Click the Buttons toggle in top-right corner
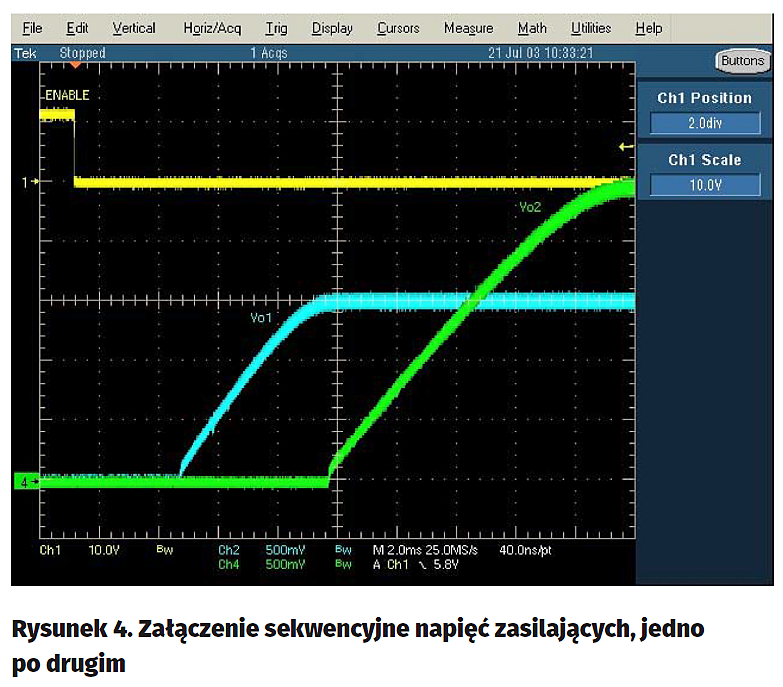The width and height of the screenshot is (783, 687). [x=742, y=61]
